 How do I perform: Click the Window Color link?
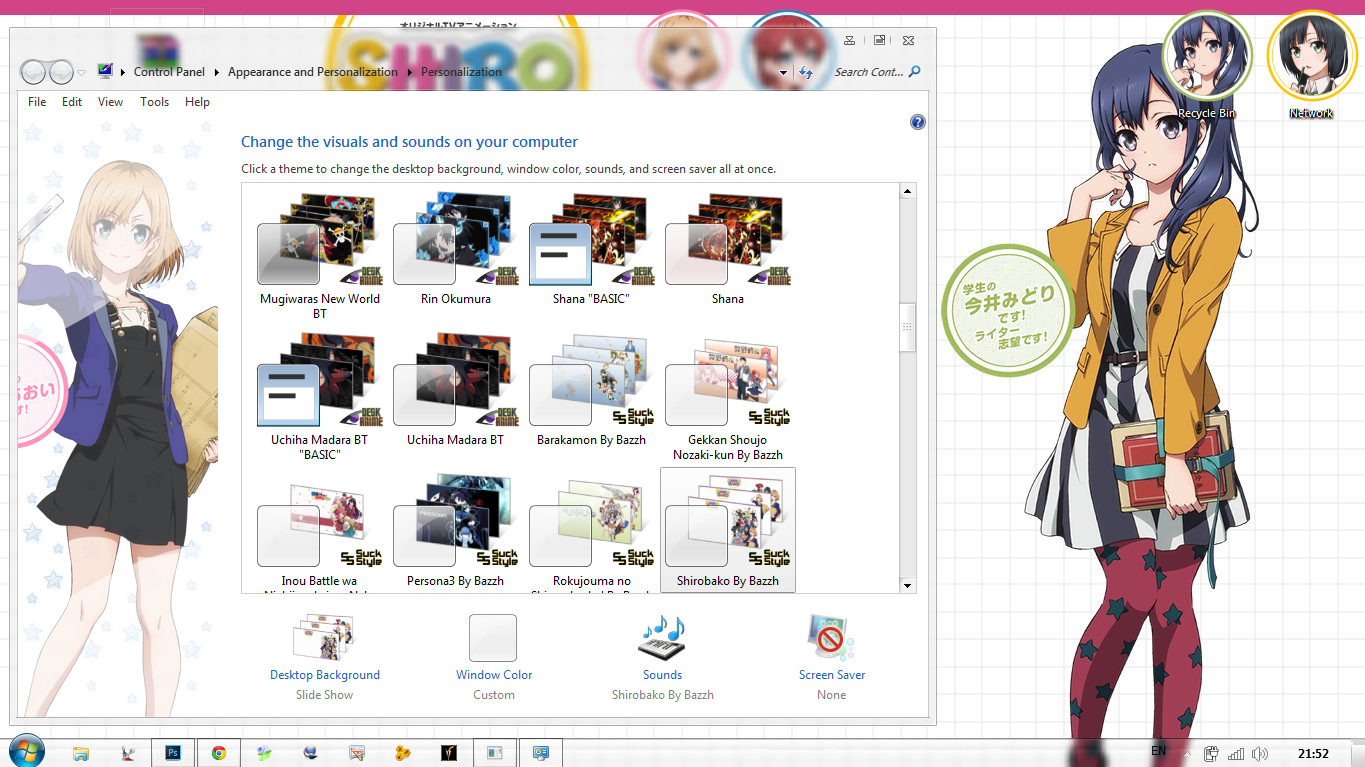click(x=494, y=675)
